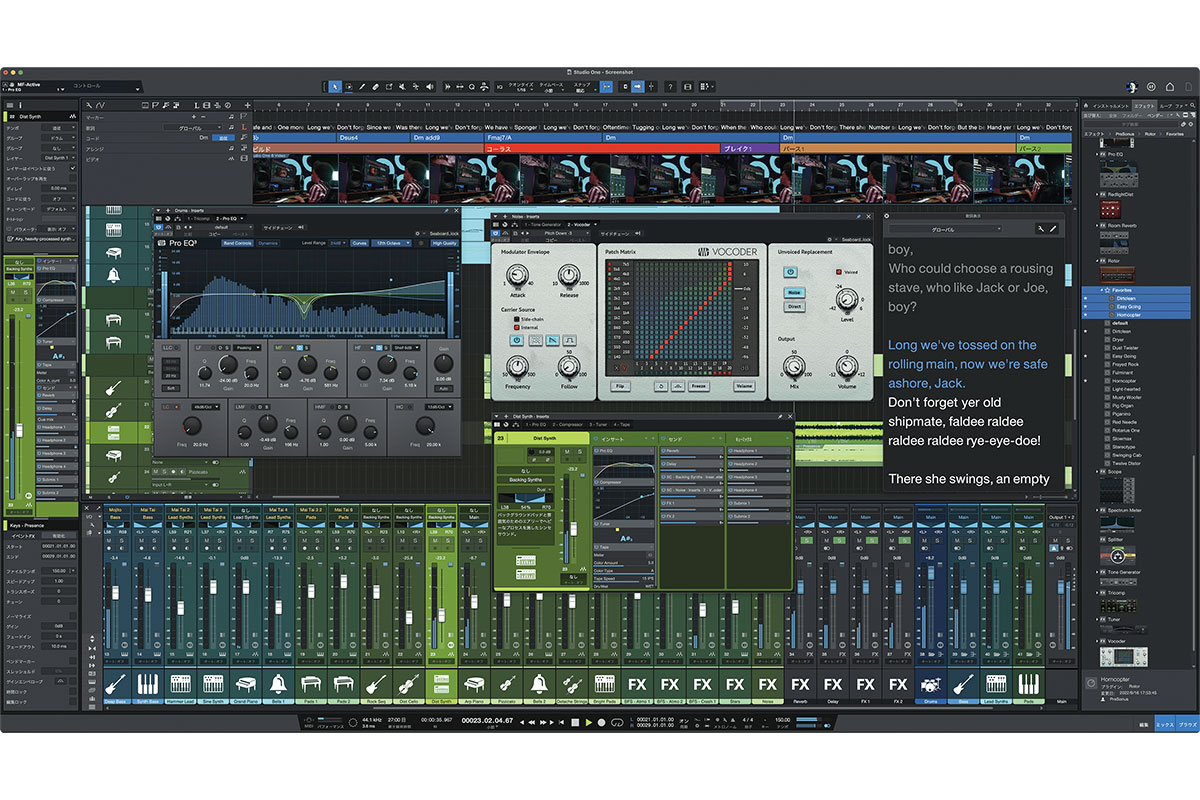Select the Arrow tool in the toolbar
Screen dimensions: 1200x800
click(x=335, y=87)
